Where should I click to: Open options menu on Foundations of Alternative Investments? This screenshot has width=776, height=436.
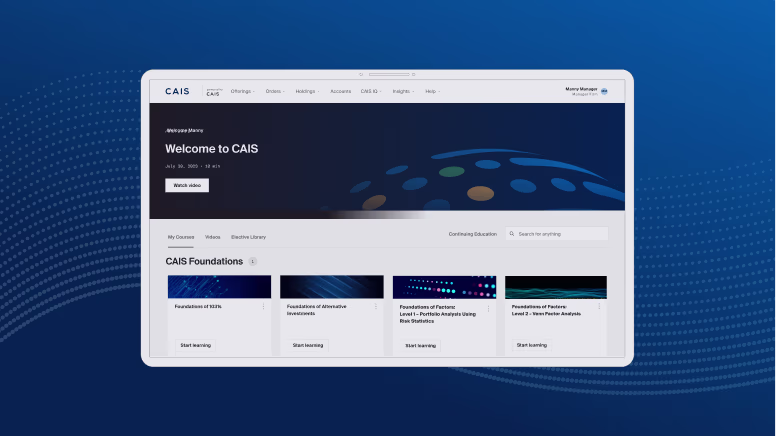coord(376,307)
